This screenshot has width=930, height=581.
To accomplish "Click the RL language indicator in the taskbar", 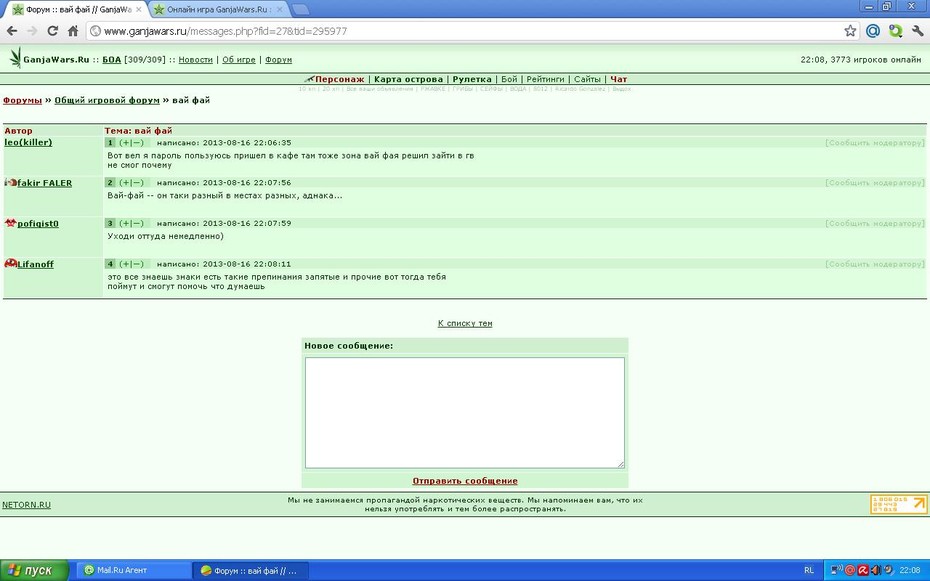I will coord(809,570).
